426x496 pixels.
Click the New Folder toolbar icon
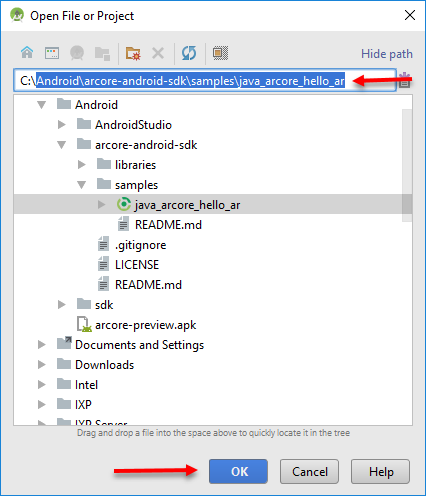(x=133, y=53)
